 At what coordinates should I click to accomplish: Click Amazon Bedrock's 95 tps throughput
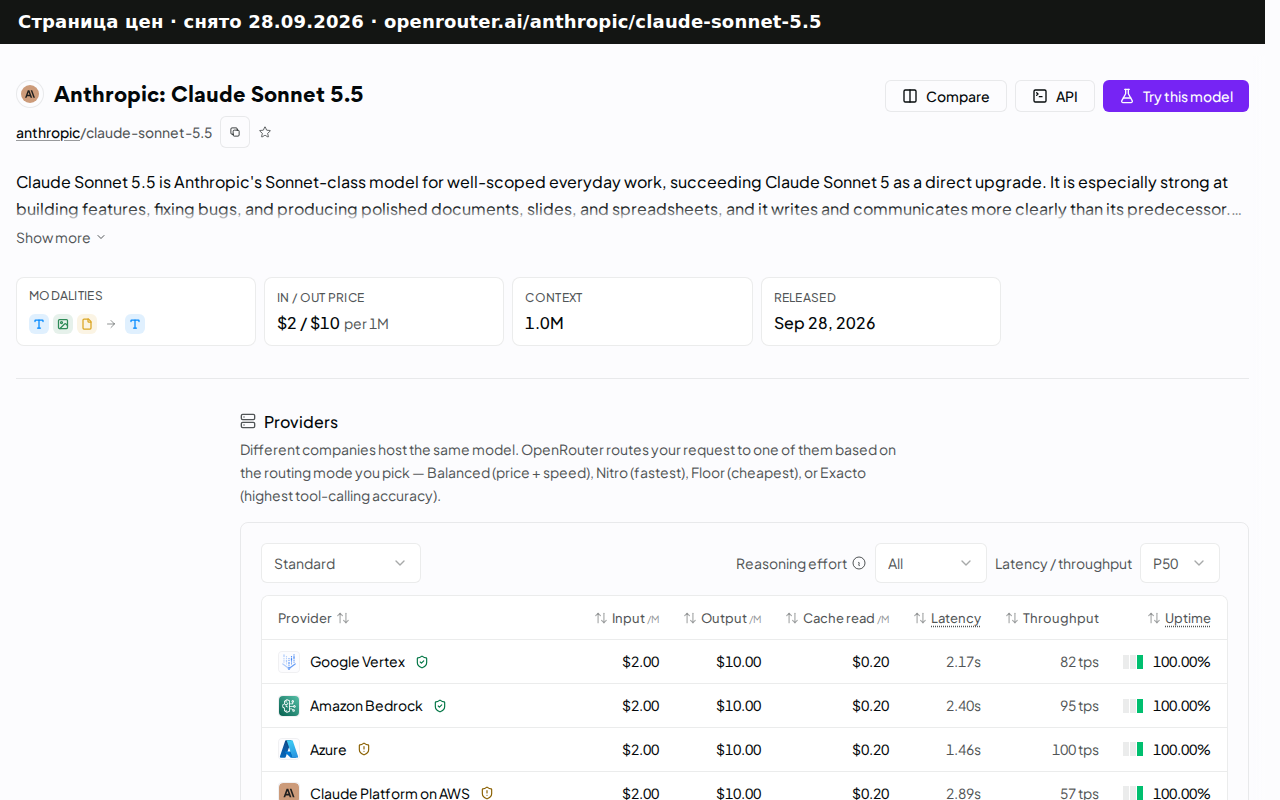coord(1080,706)
